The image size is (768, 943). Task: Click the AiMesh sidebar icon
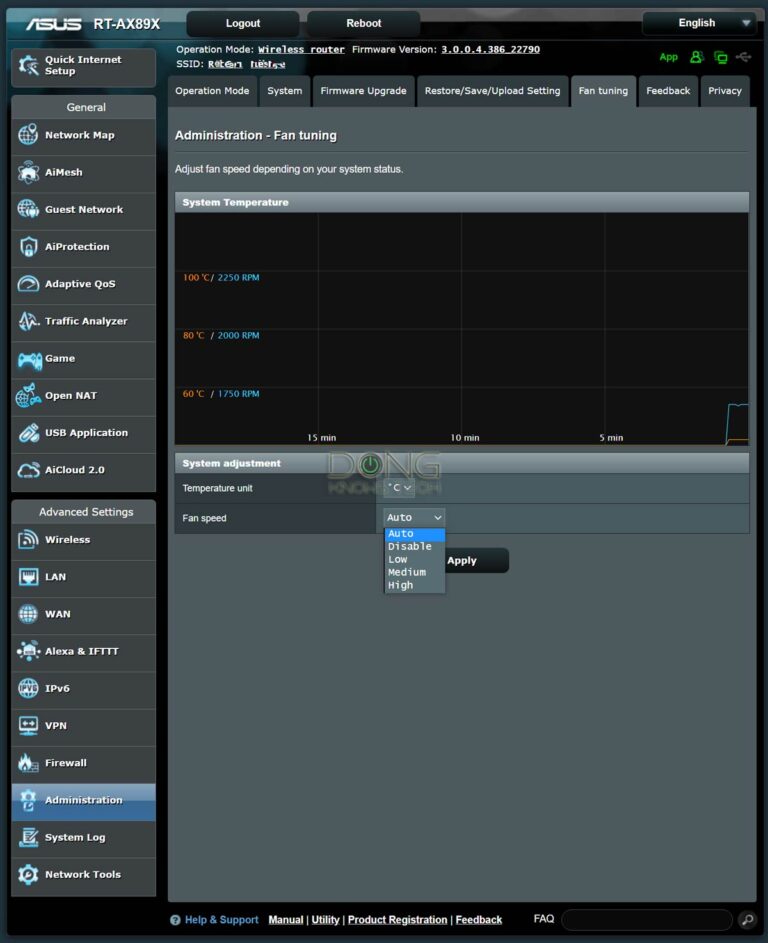click(28, 173)
